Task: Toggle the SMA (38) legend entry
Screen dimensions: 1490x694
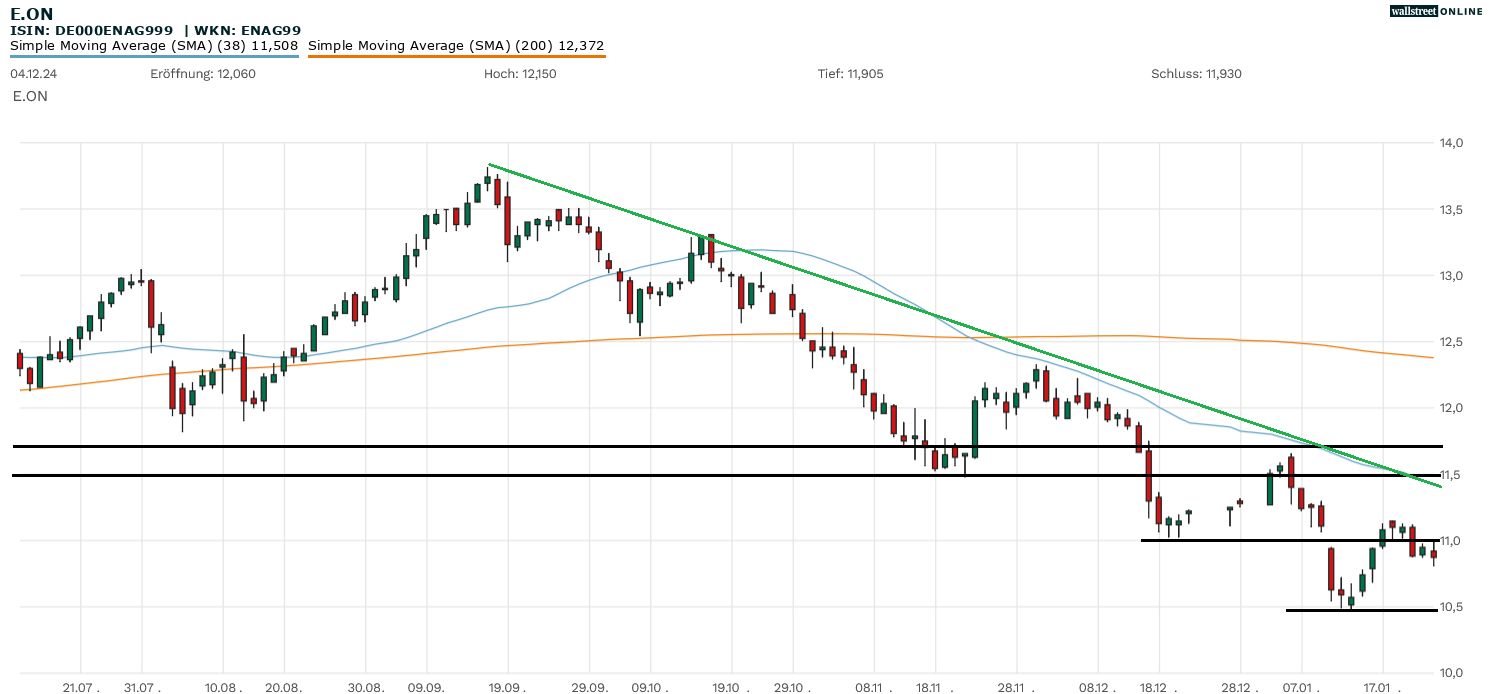Action: tap(154, 45)
